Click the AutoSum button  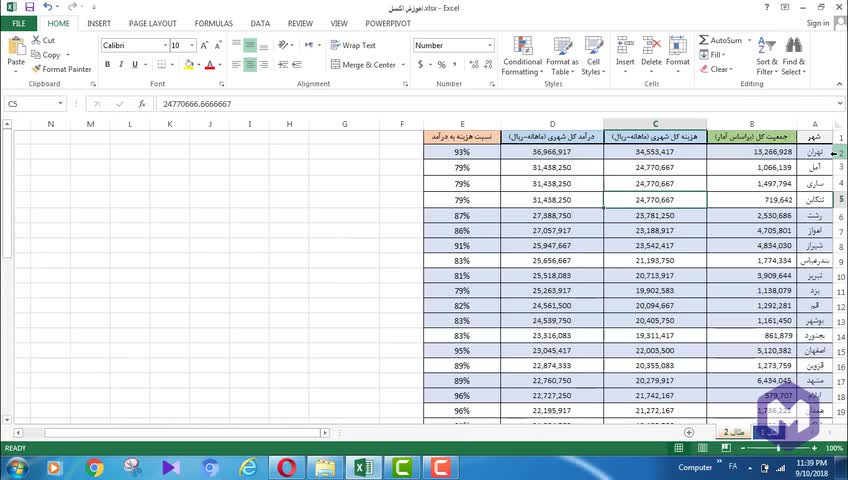721,41
